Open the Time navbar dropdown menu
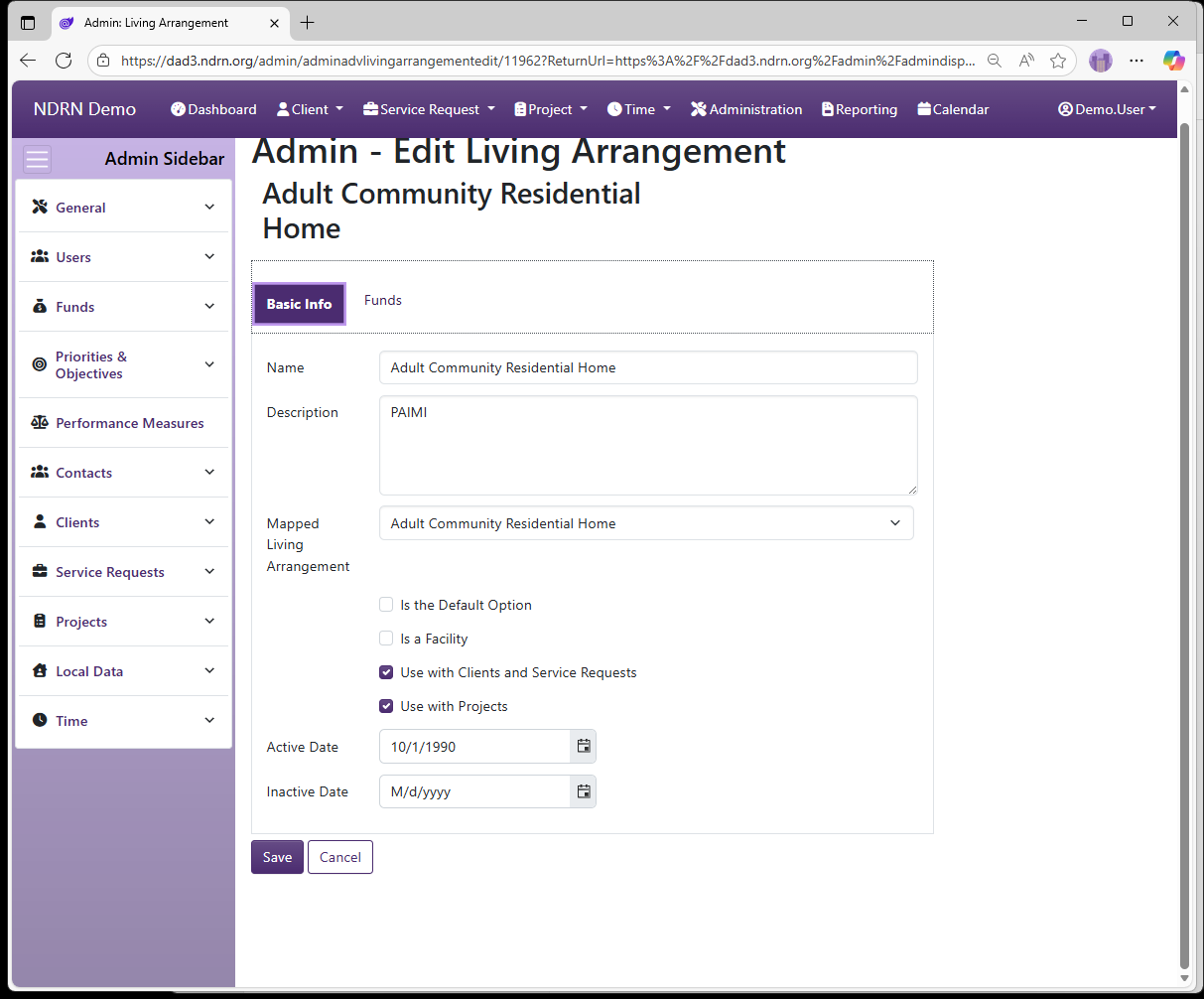This screenshot has height=999, width=1204. [x=639, y=109]
